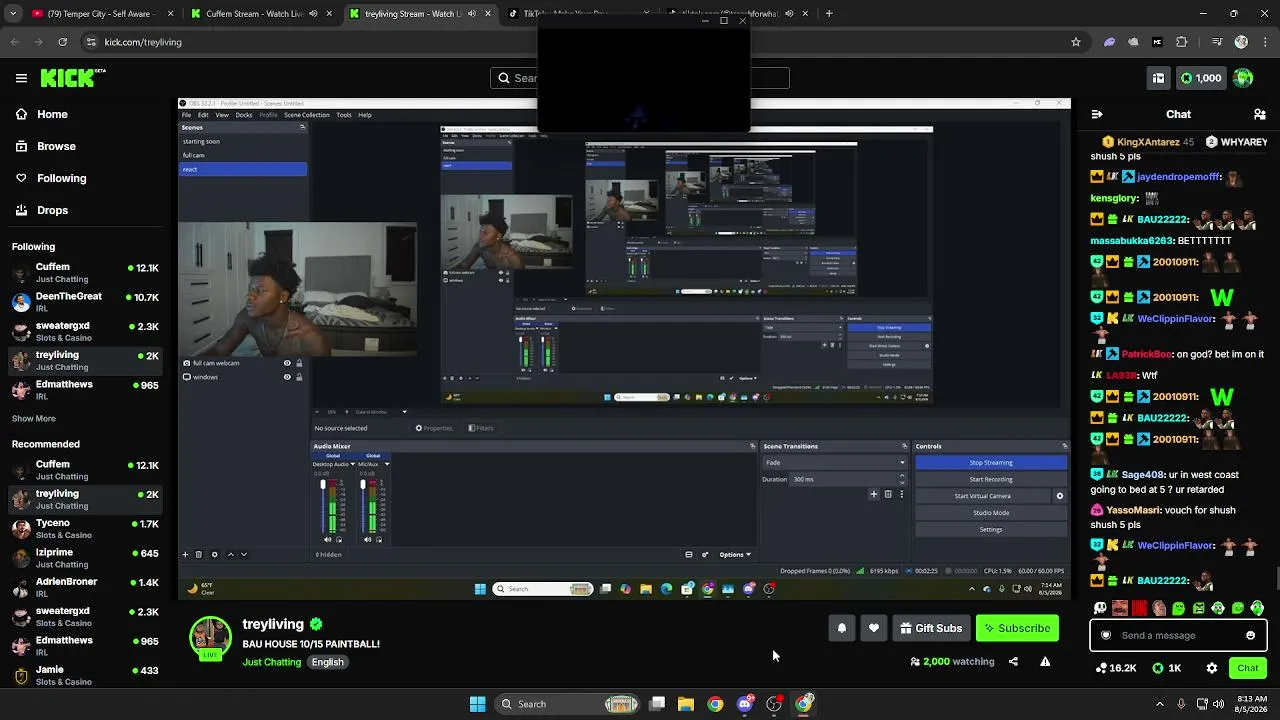Click the shield icon in message box
This screenshot has height=720, width=1280.
1105,635
